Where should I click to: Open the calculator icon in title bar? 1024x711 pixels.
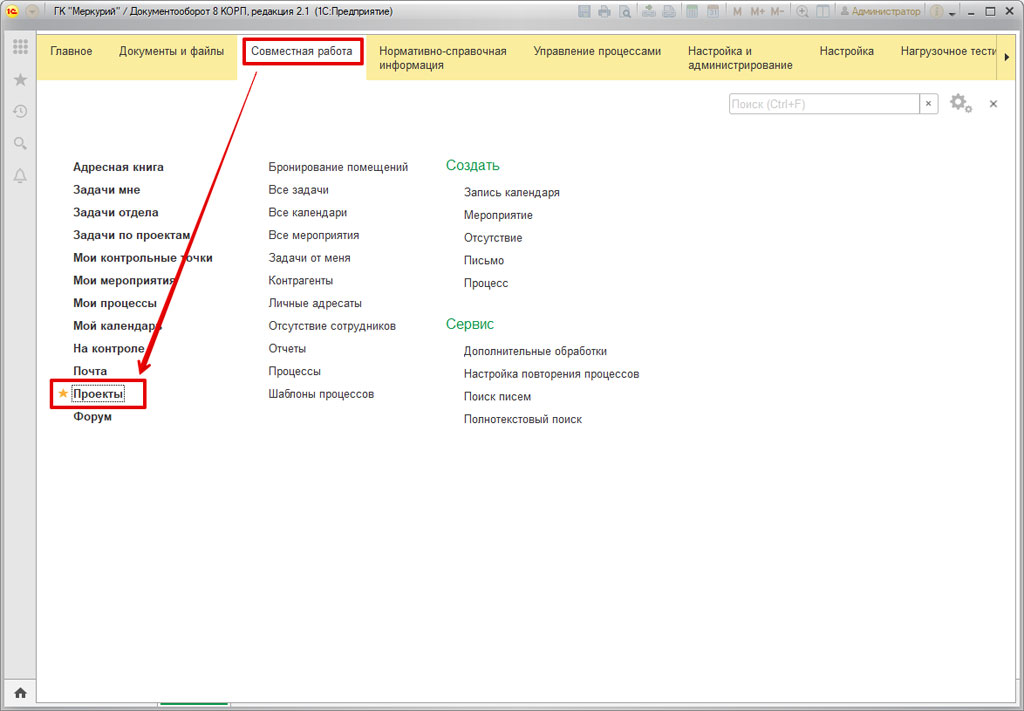[x=691, y=12]
